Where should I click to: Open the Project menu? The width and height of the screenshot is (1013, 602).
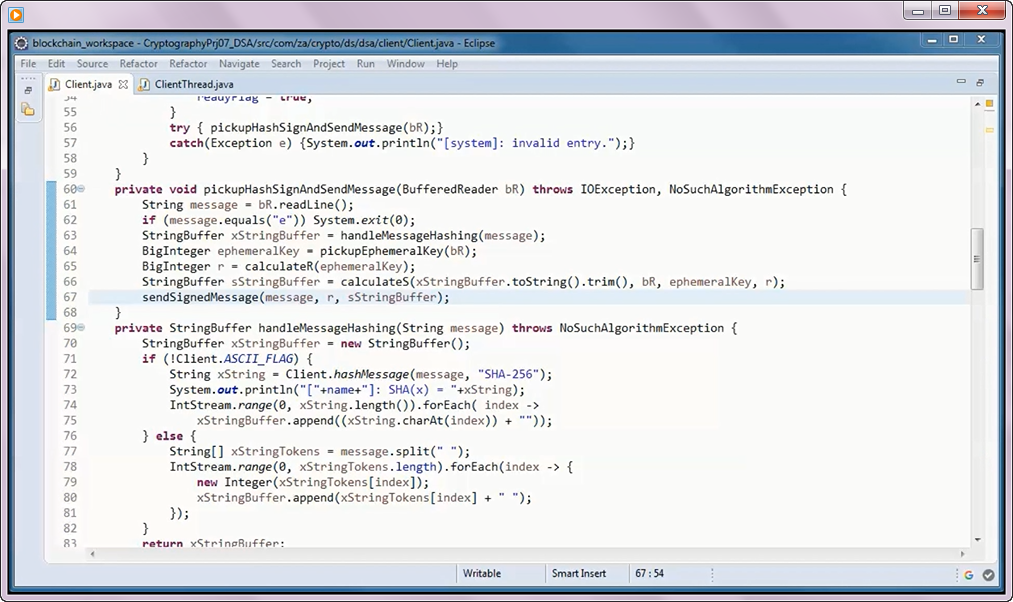click(329, 63)
